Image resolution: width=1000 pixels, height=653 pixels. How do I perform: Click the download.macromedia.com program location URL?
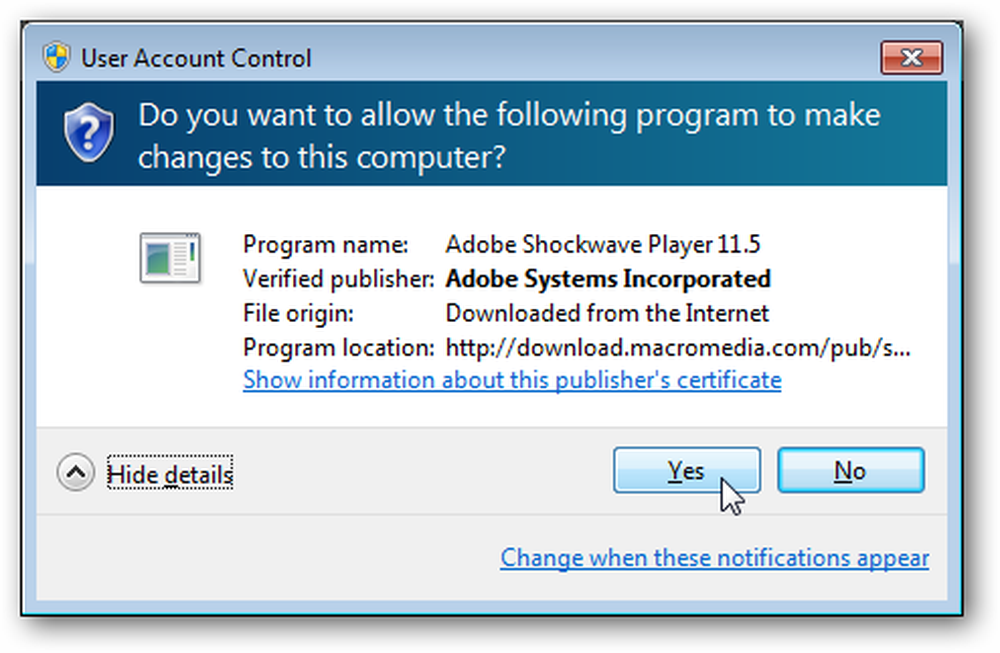[678, 348]
